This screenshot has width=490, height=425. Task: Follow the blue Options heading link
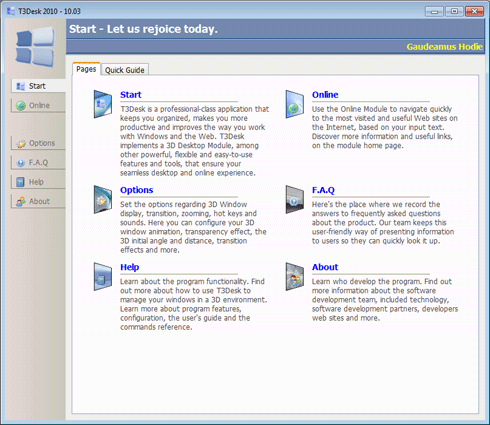[x=137, y=190]
